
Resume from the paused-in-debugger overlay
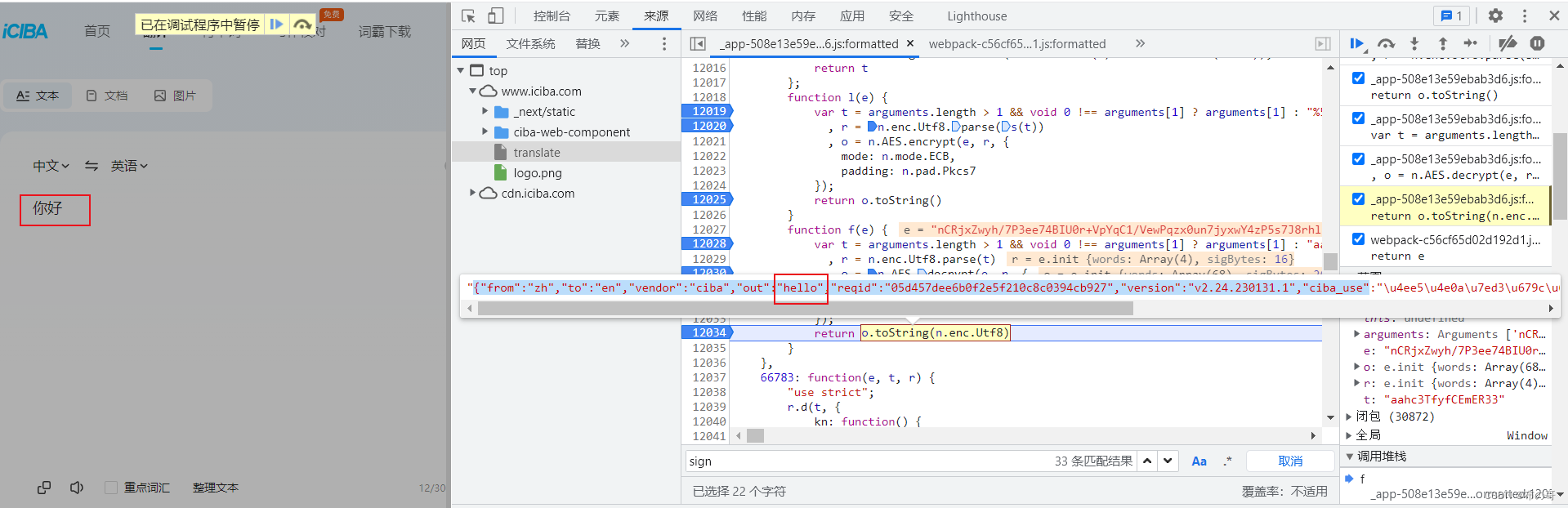[277, 25]
